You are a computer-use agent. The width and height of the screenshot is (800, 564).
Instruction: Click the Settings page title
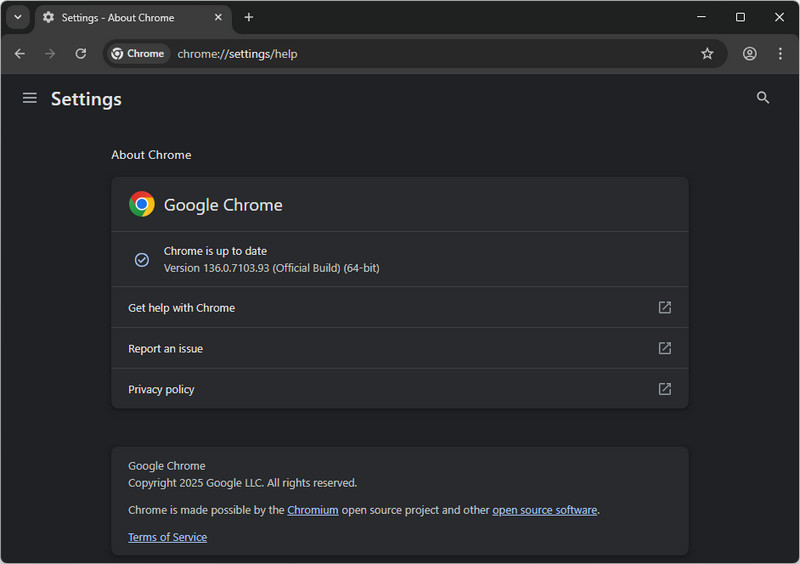(x=86, y=99)
